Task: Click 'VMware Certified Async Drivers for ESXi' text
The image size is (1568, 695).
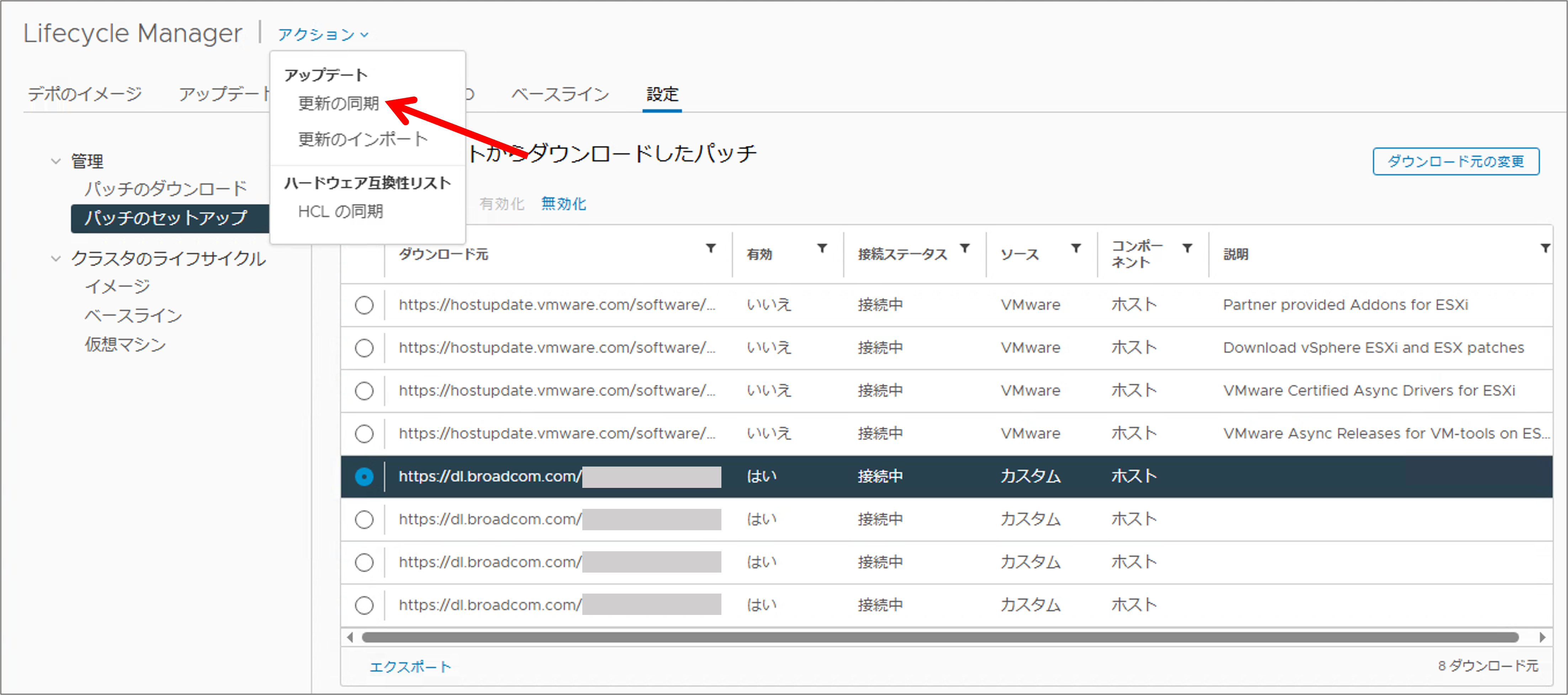Action: (x=1369, y=390)
